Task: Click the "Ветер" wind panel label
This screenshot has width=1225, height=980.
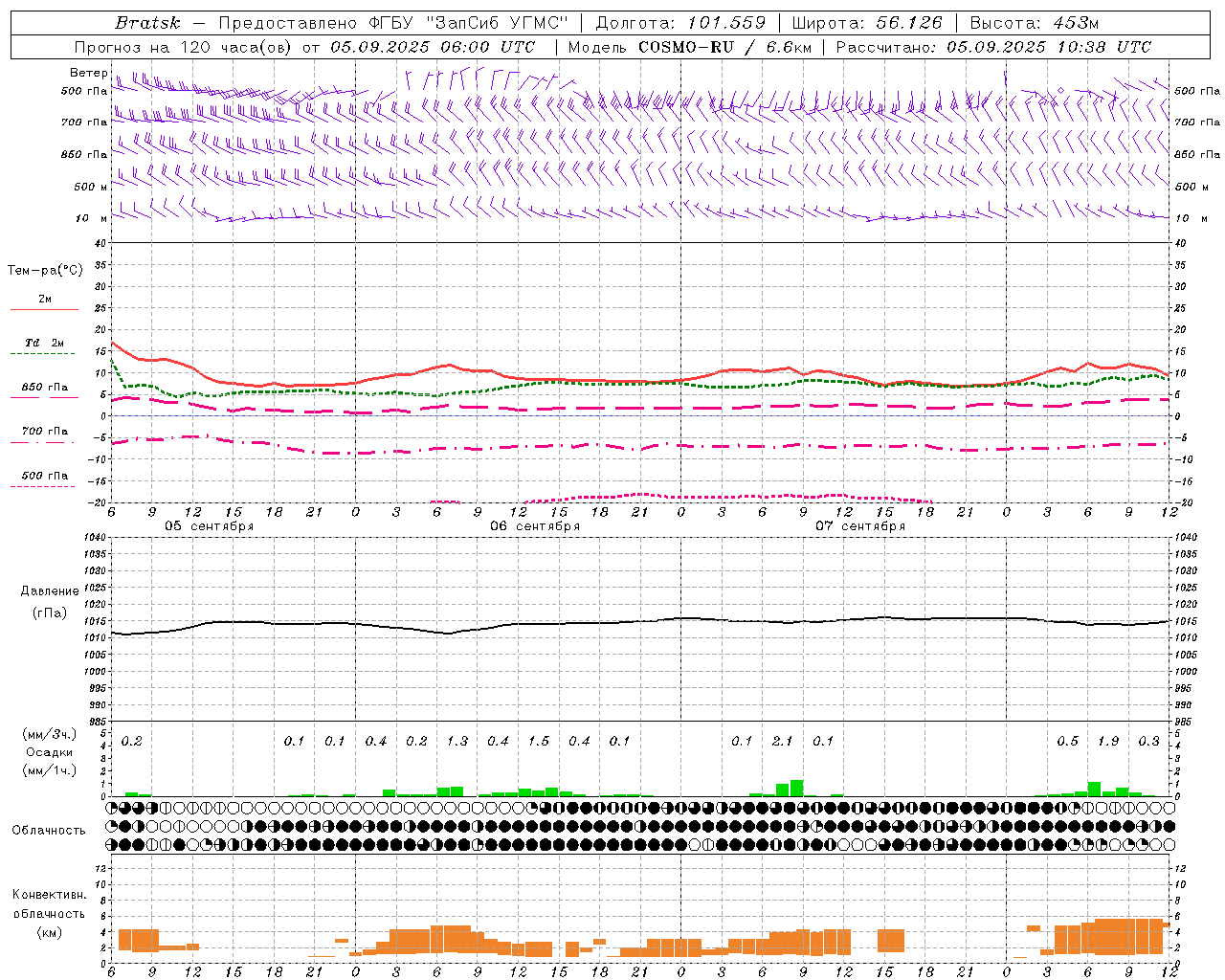Action: point(88,73)
